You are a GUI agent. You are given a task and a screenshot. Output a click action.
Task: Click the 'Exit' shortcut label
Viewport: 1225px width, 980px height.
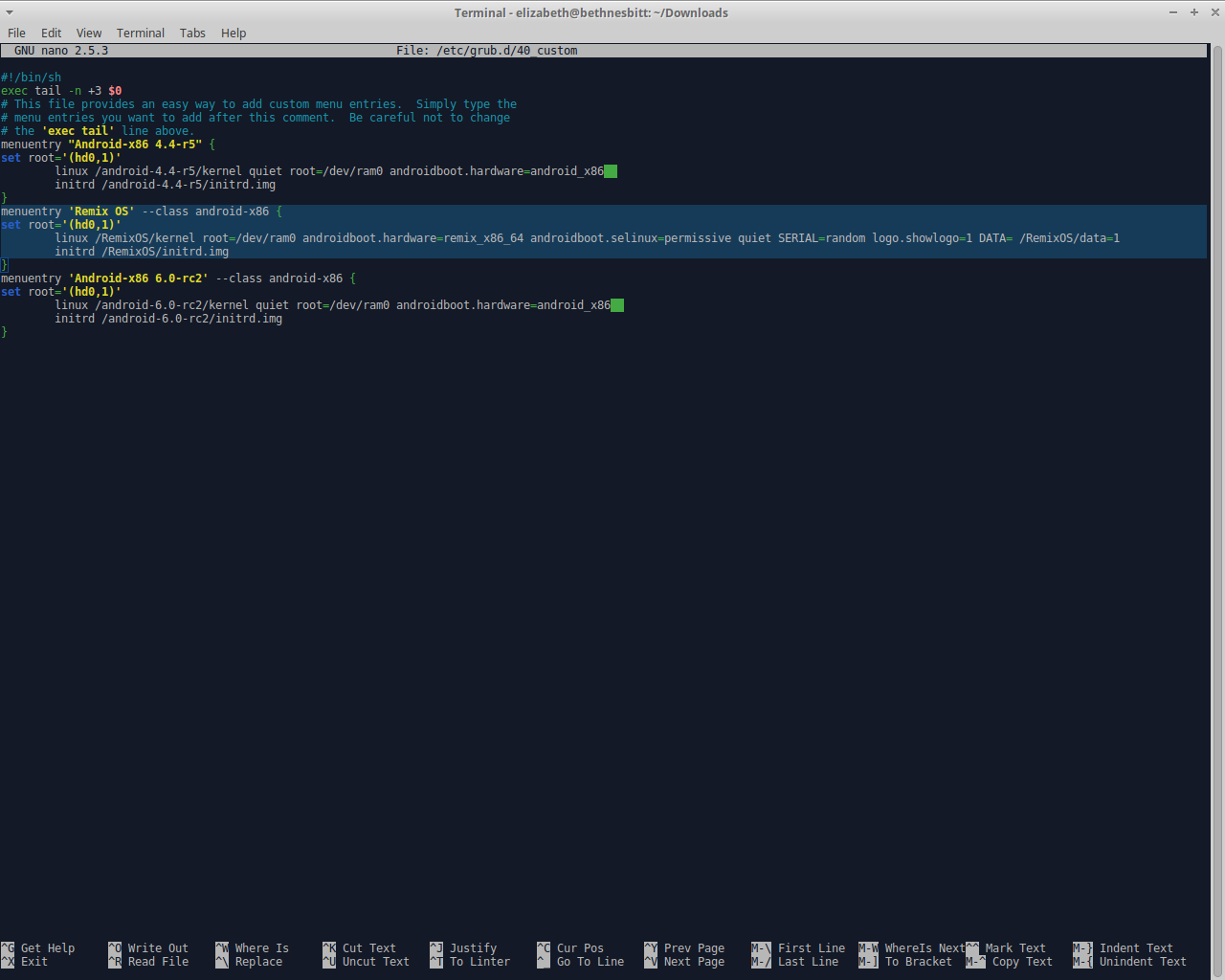34,962
